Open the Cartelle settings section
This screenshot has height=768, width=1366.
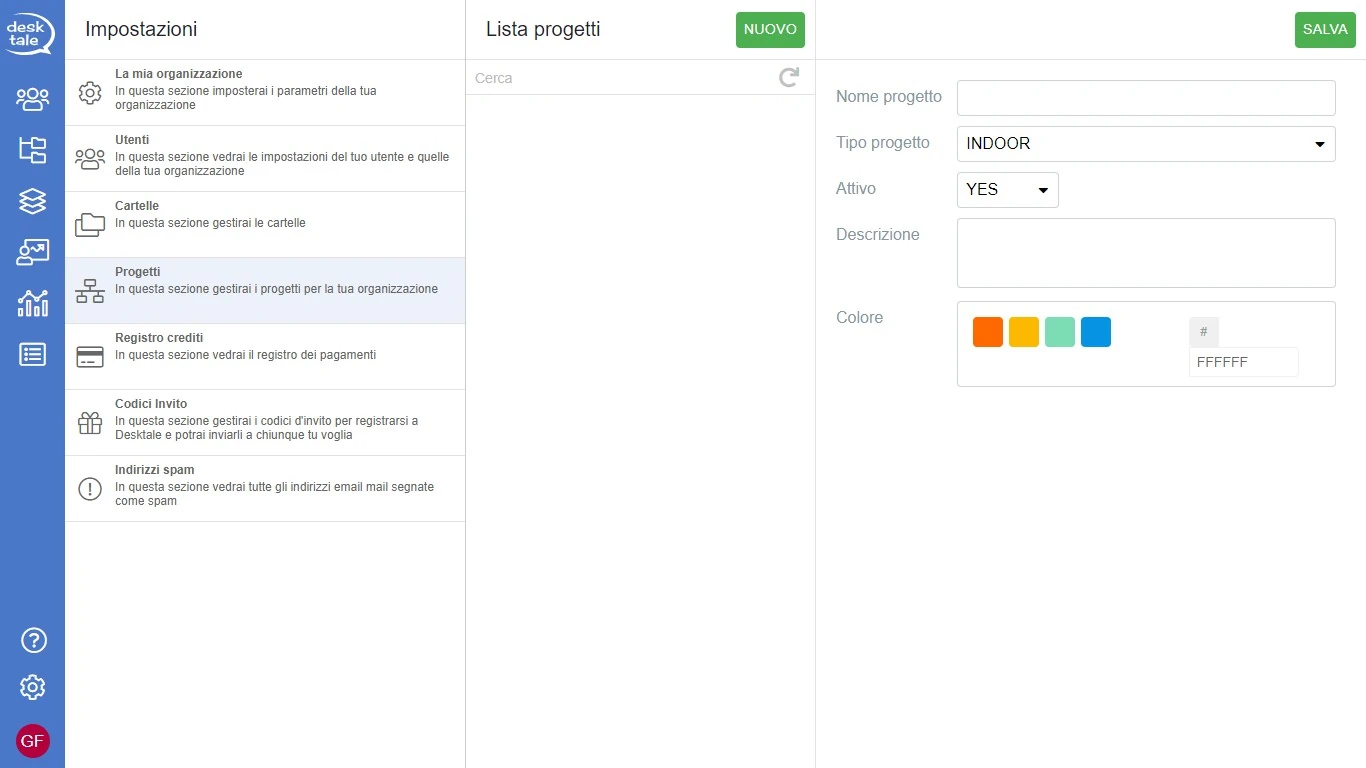click(265, 225)
